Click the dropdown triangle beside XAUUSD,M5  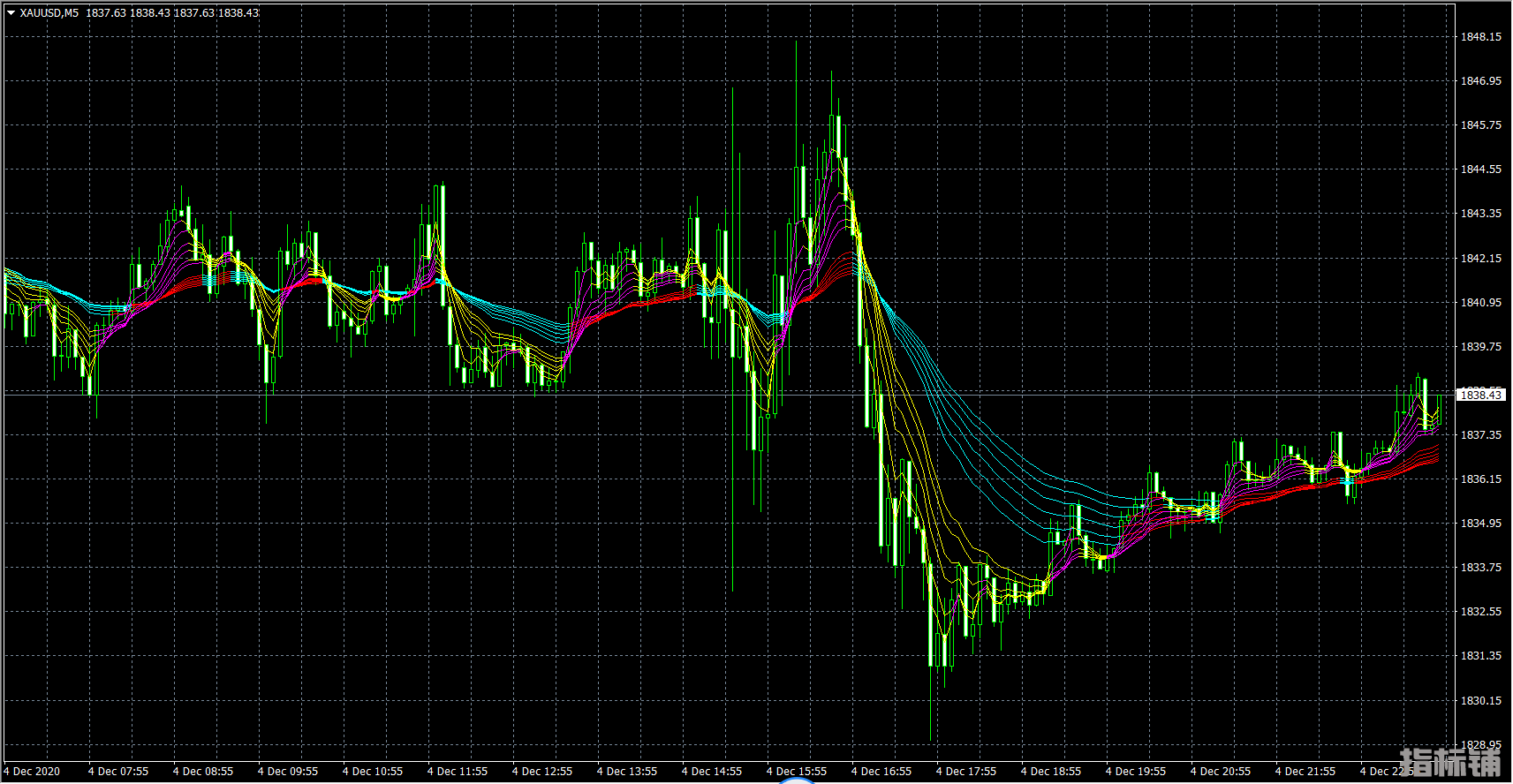tap(11, 13)
